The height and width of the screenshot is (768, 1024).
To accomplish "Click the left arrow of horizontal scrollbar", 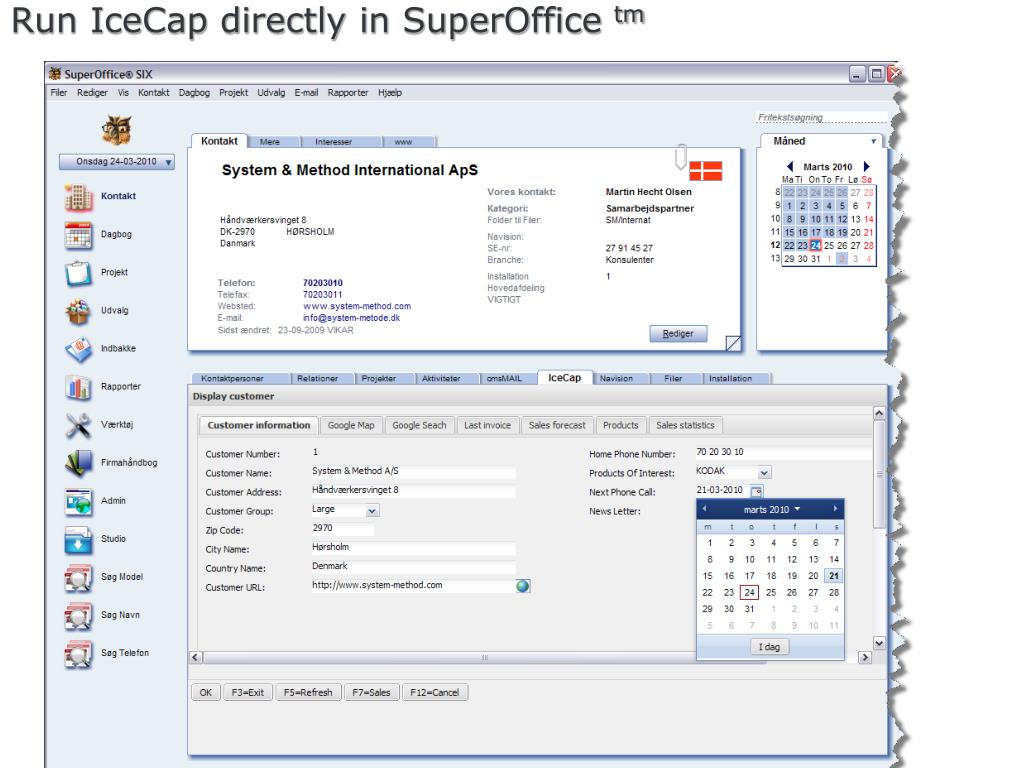I will click(x=196, y=657).
